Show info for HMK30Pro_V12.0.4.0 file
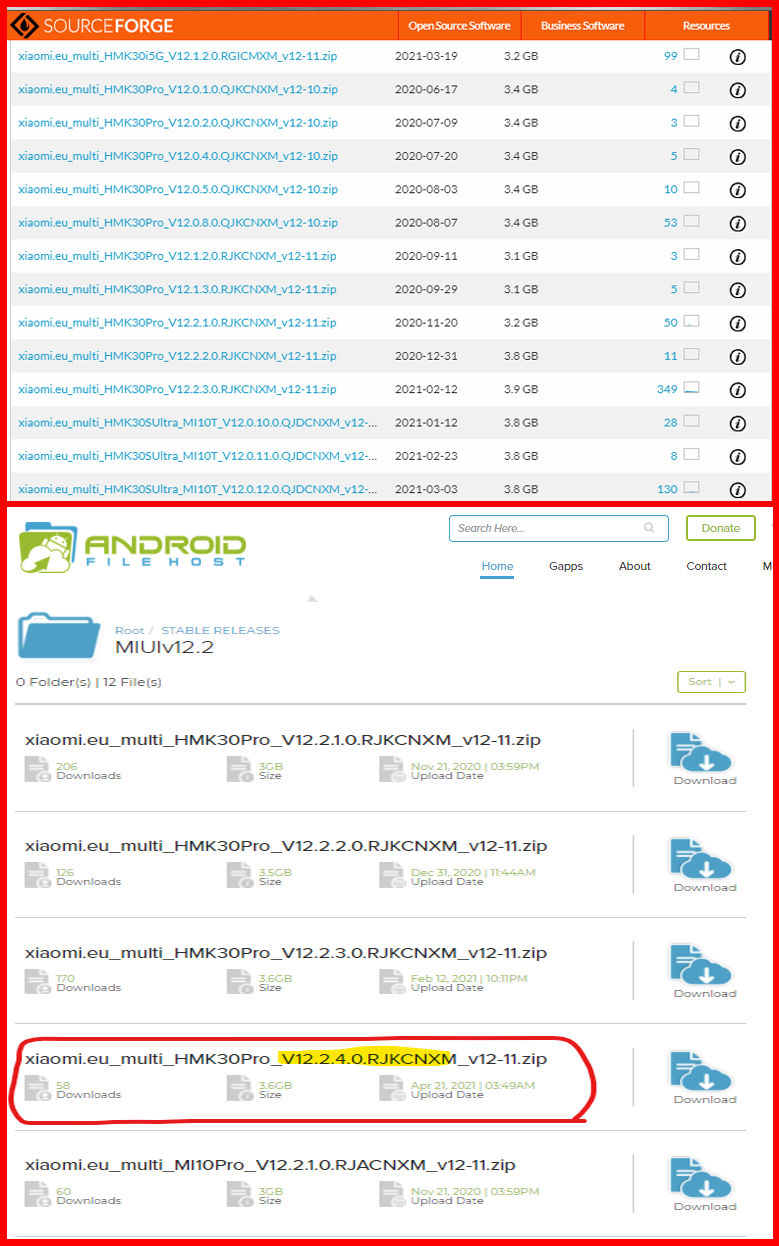Viewport: 779px width, 1246px height. coord(738,157)
